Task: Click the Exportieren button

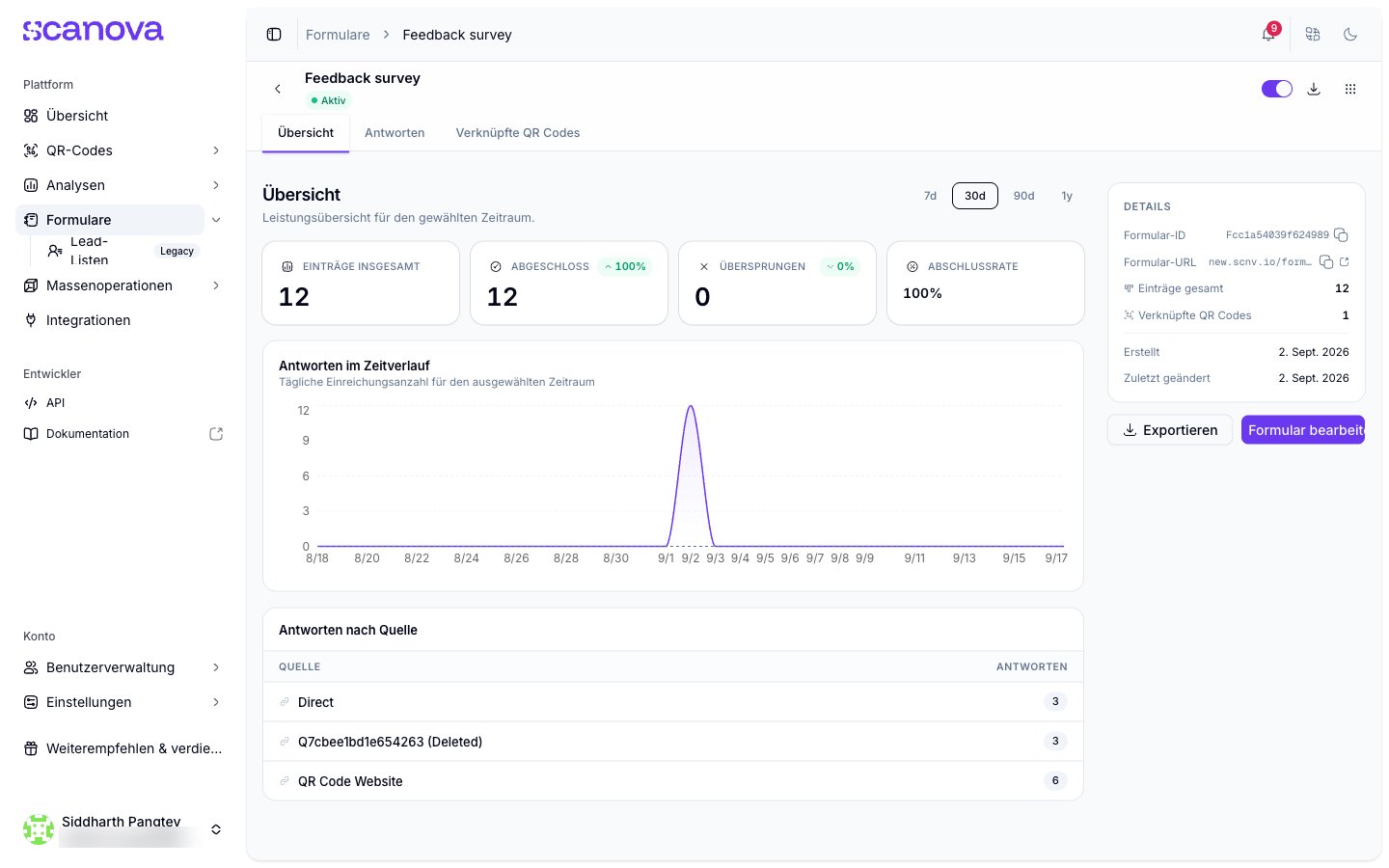Action: [x=1170, y=430]
